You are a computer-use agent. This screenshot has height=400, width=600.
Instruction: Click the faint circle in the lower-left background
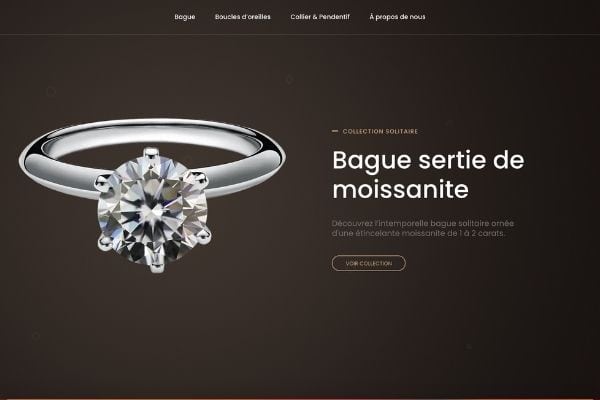36,336
